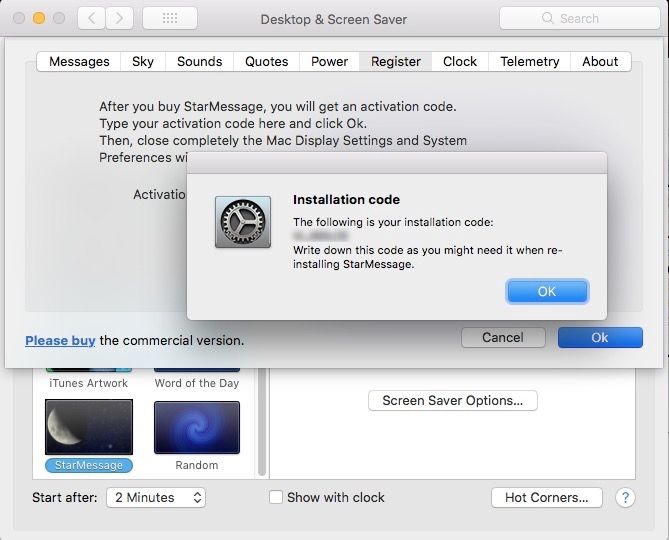Screen dimensions: 669x540
Task: Select the Quotes tab
Action: (267, 61)
